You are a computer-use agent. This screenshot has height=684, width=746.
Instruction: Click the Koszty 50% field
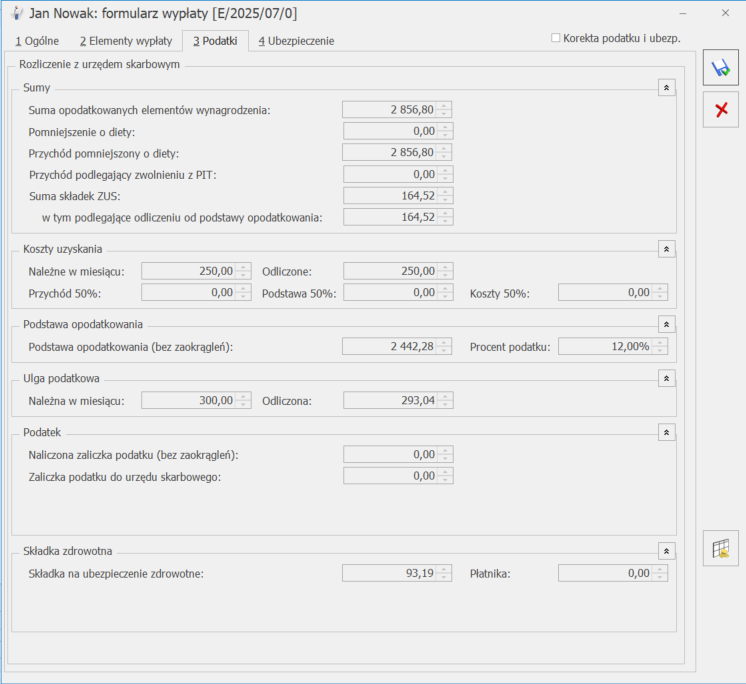coord(613,293)
